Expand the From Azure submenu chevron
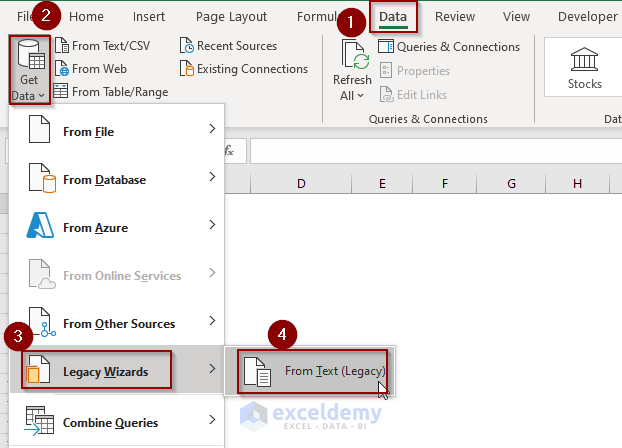The width and height of the screenshot is (622, 448). [x=212, y=225]
